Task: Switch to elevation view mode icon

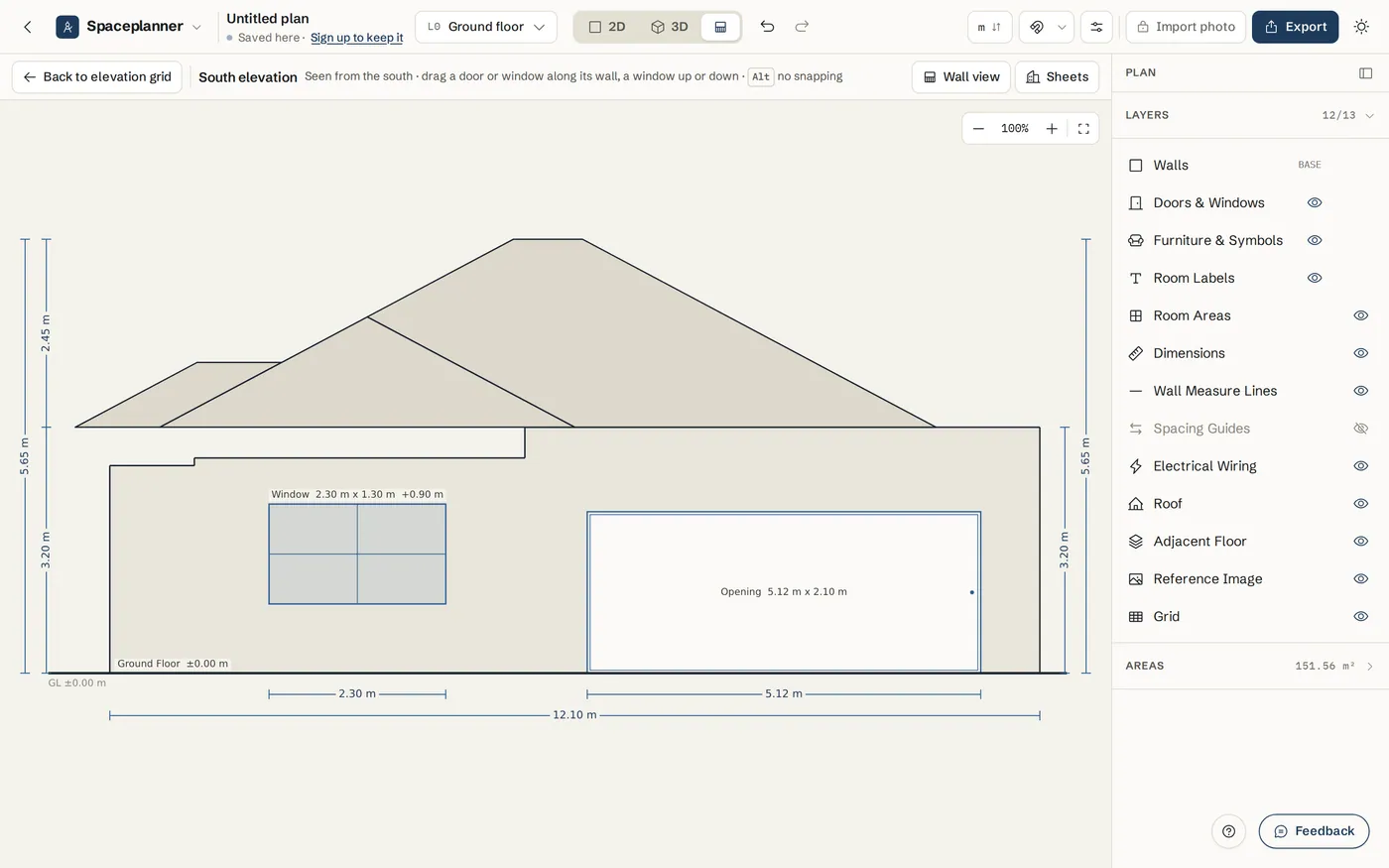Action: point(720,27)
